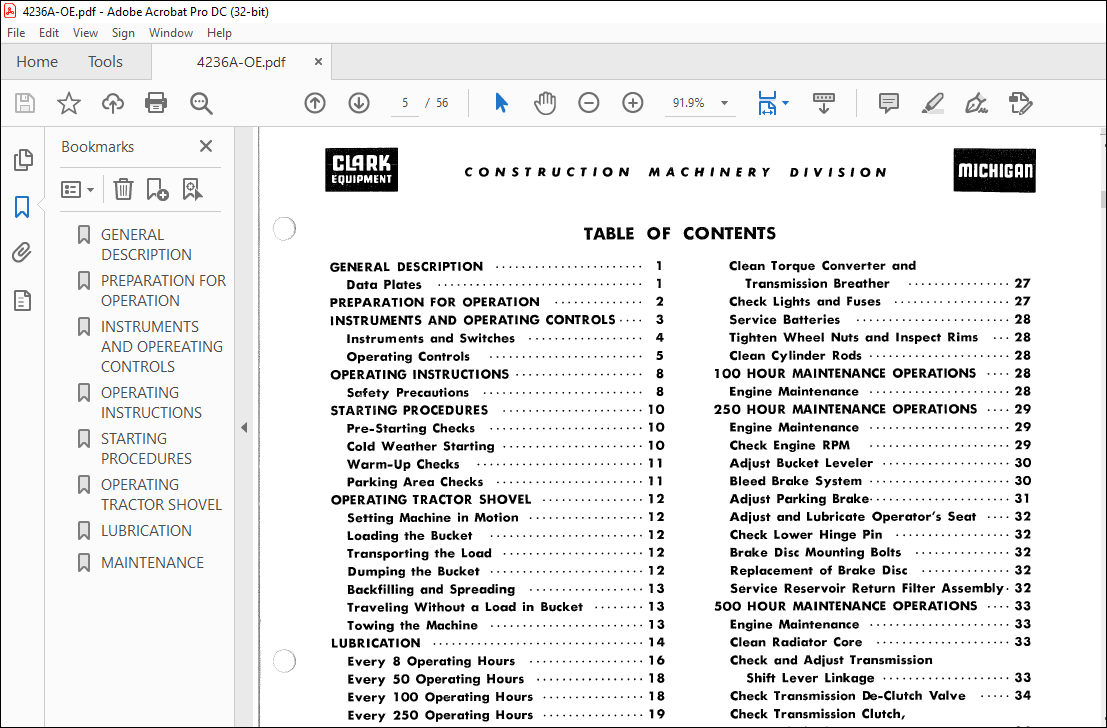The image size is (1107, 728).
Task: Select the 4236A-OE.pdf document tab
Action: [x=241, y=62]
